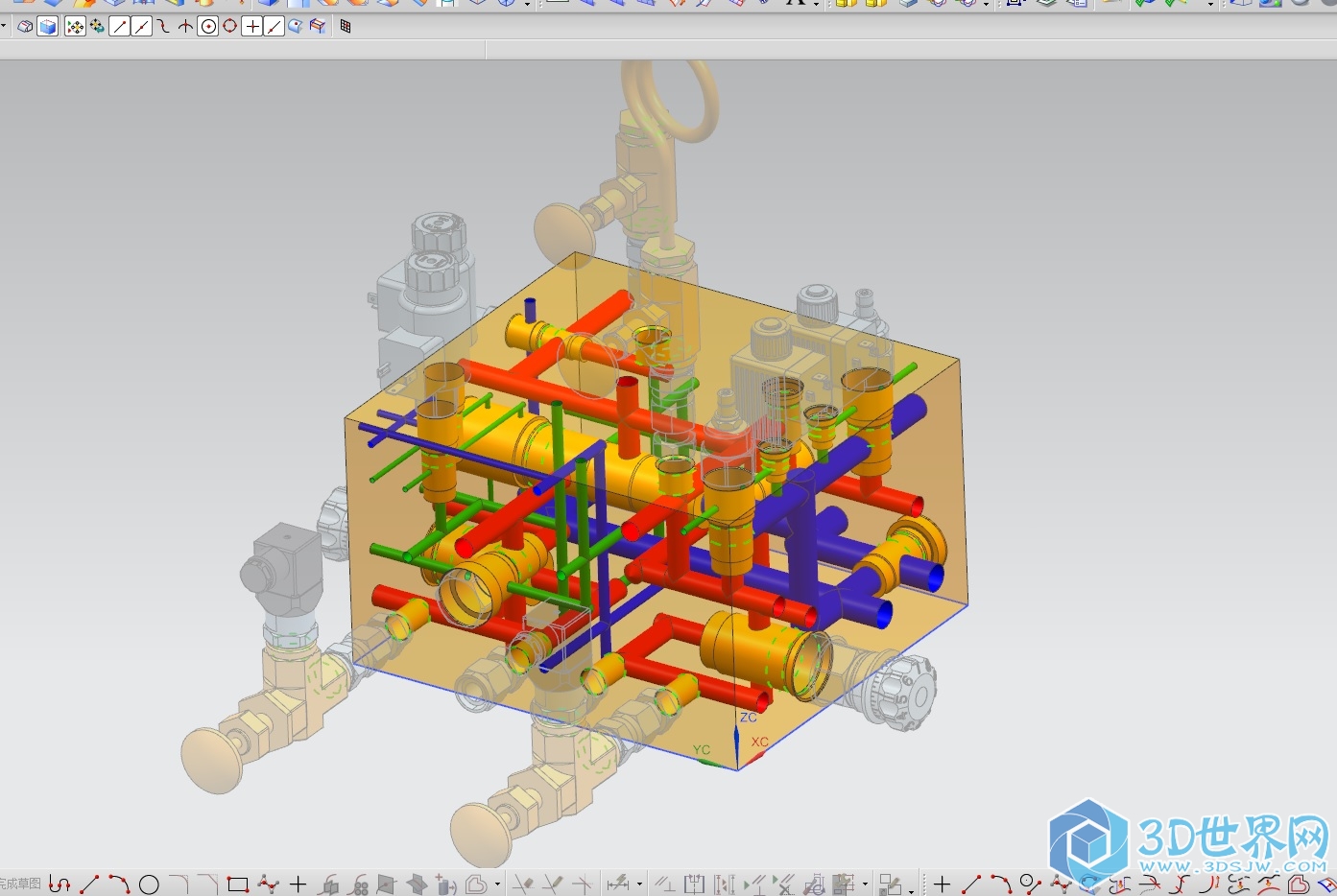
Task: Open the Geometric Constraints tool
Action: click(x=665, y=884)
